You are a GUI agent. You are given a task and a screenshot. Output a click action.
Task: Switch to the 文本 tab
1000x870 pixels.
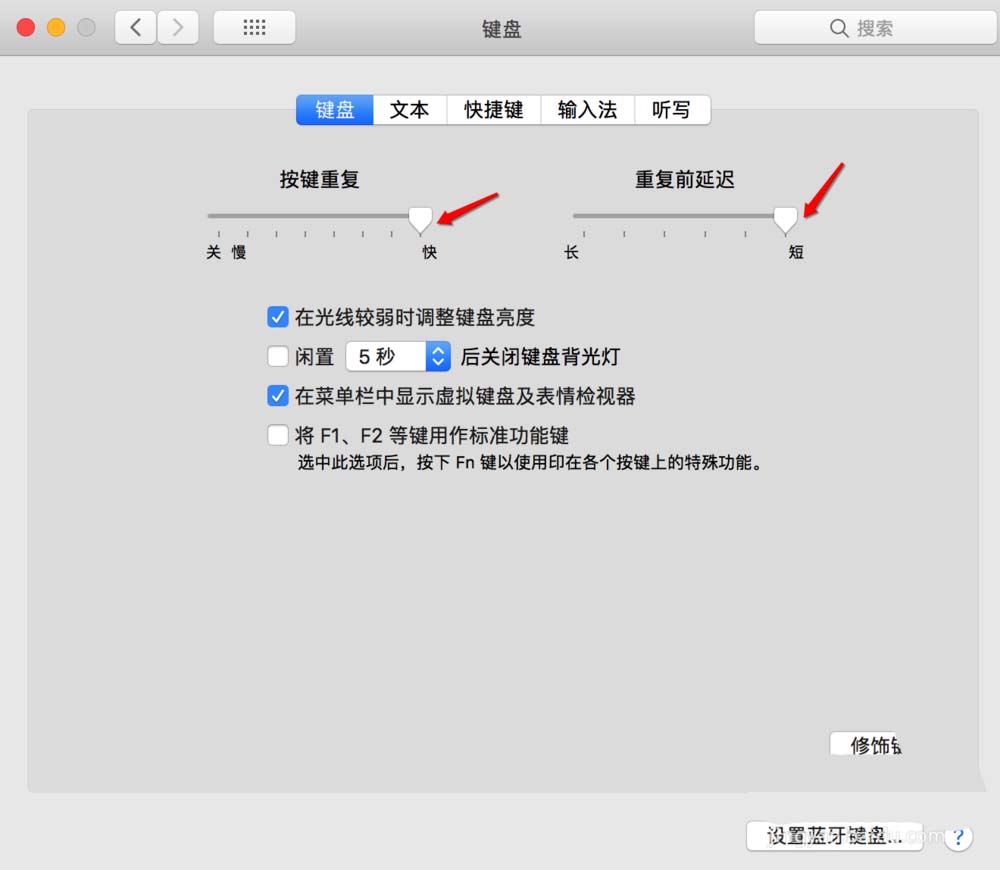click(409, 110)
